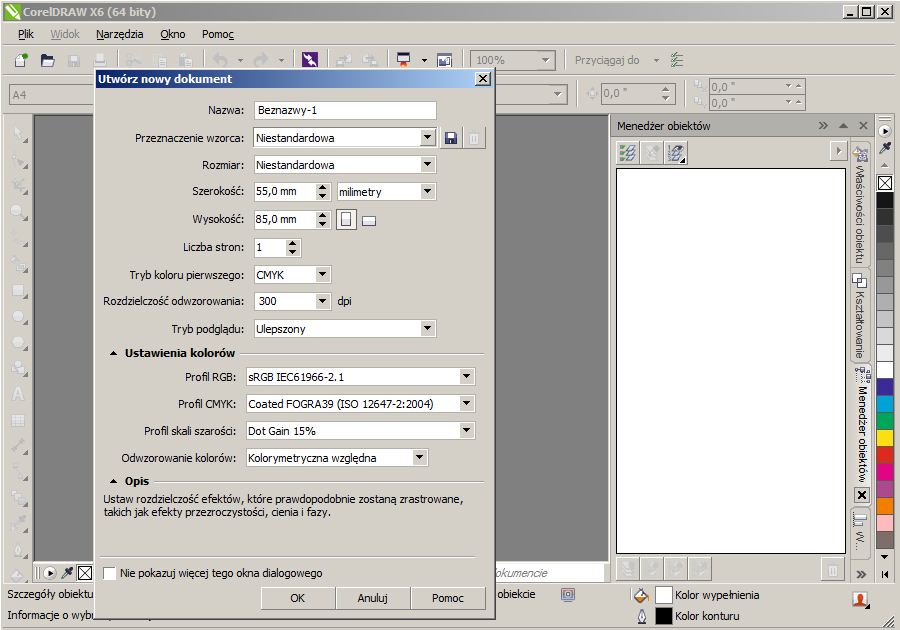Open the Przeznaczenie wzorca dropdown
Viewport: 900px width, 630px height.
click(427, 138)
